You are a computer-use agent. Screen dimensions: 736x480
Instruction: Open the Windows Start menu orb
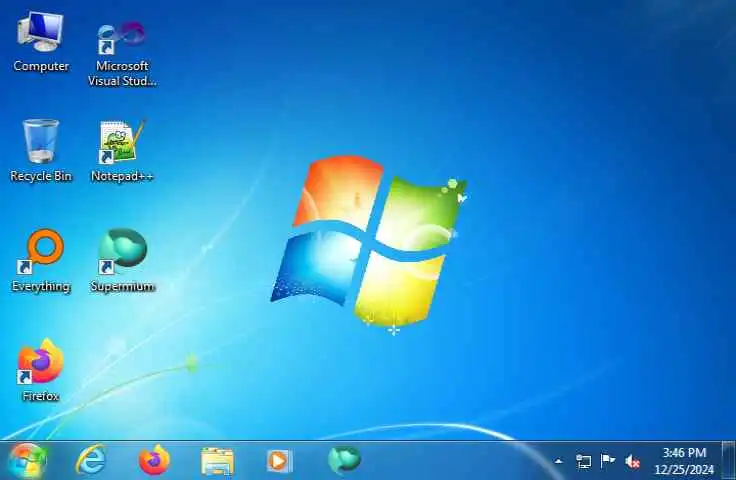point(27,461)
